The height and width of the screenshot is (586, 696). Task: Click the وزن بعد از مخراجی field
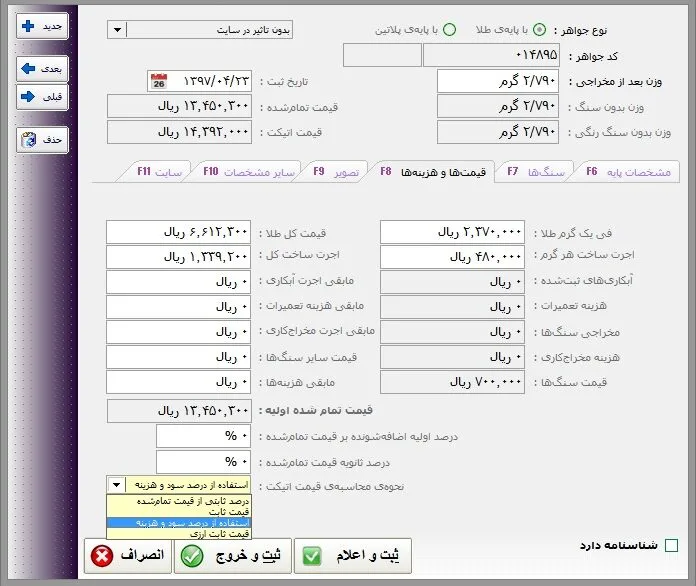point(498,81)
